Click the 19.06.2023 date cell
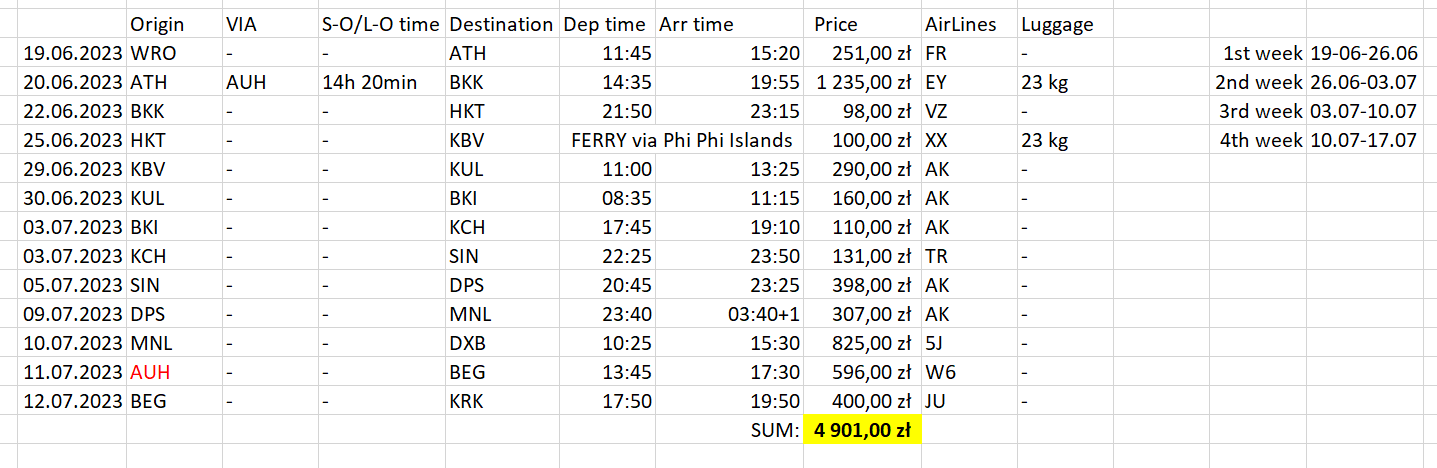 click(72, 53)
